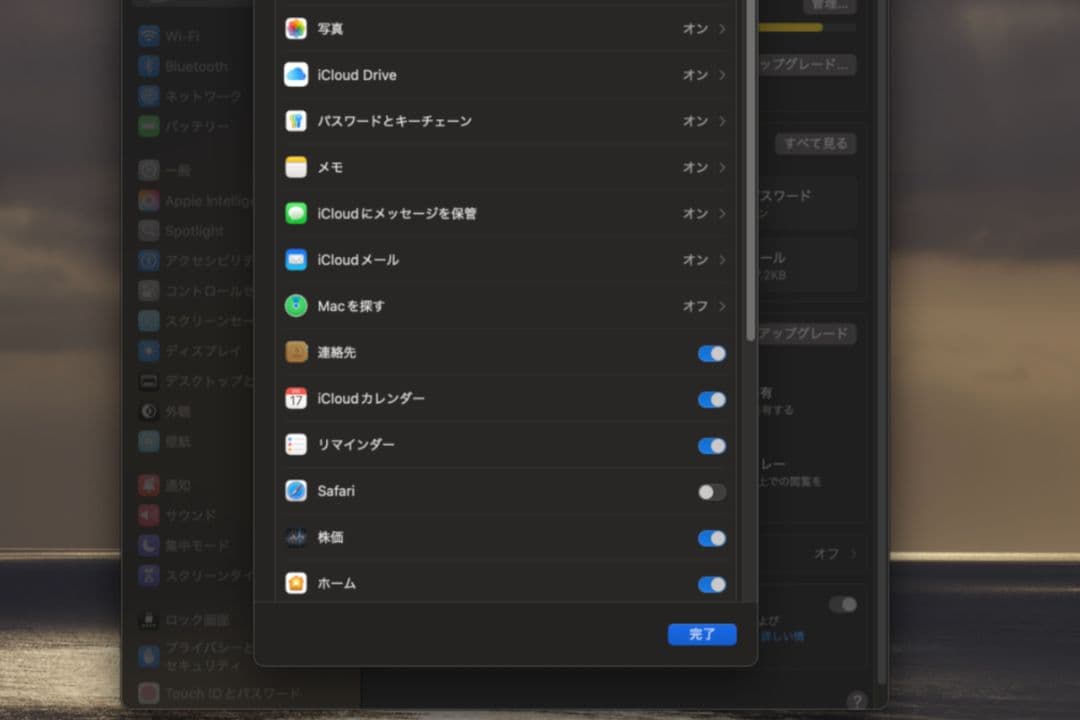Click the iCloud Drive cloud icon
The width and height of the screenshot is (1080, 720).
[x=296, y=75]
